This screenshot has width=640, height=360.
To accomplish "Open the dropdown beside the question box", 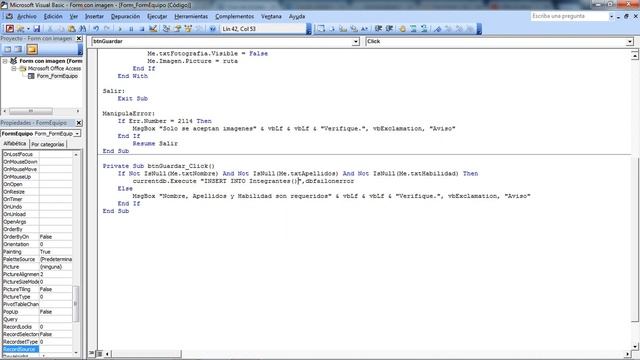I will pyautogui.click(x=611, y=16).
